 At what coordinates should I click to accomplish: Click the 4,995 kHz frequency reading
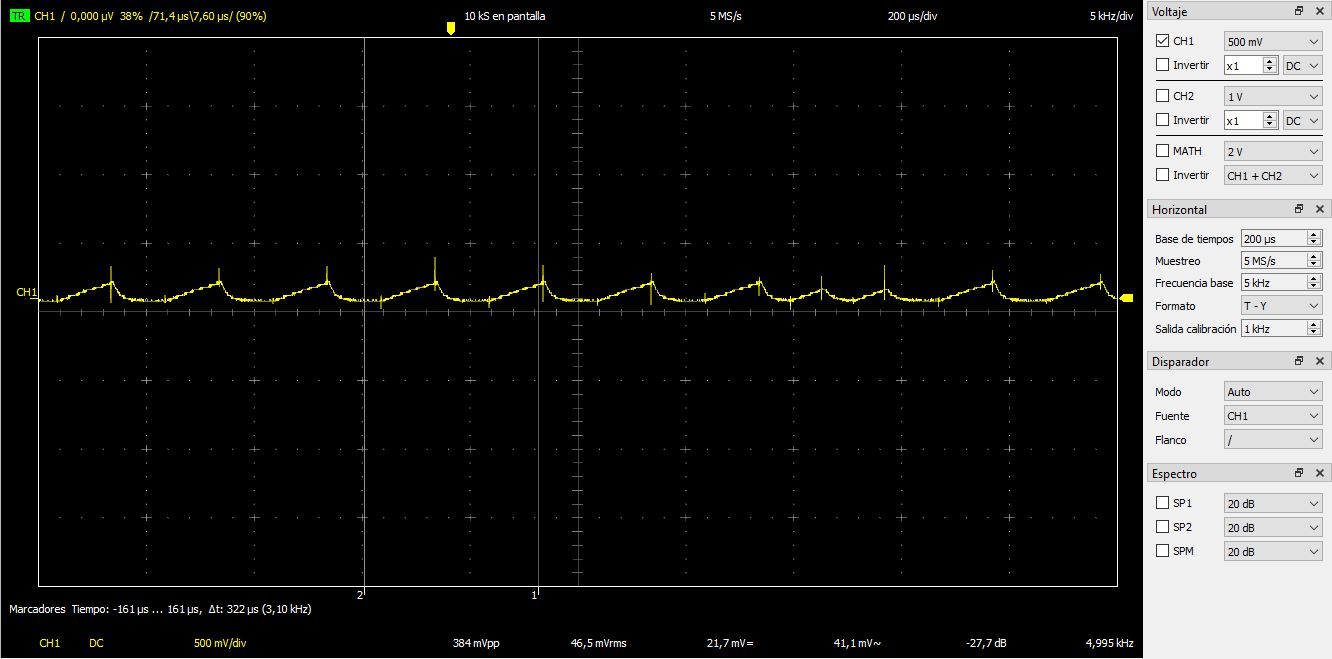point(1109,643)
